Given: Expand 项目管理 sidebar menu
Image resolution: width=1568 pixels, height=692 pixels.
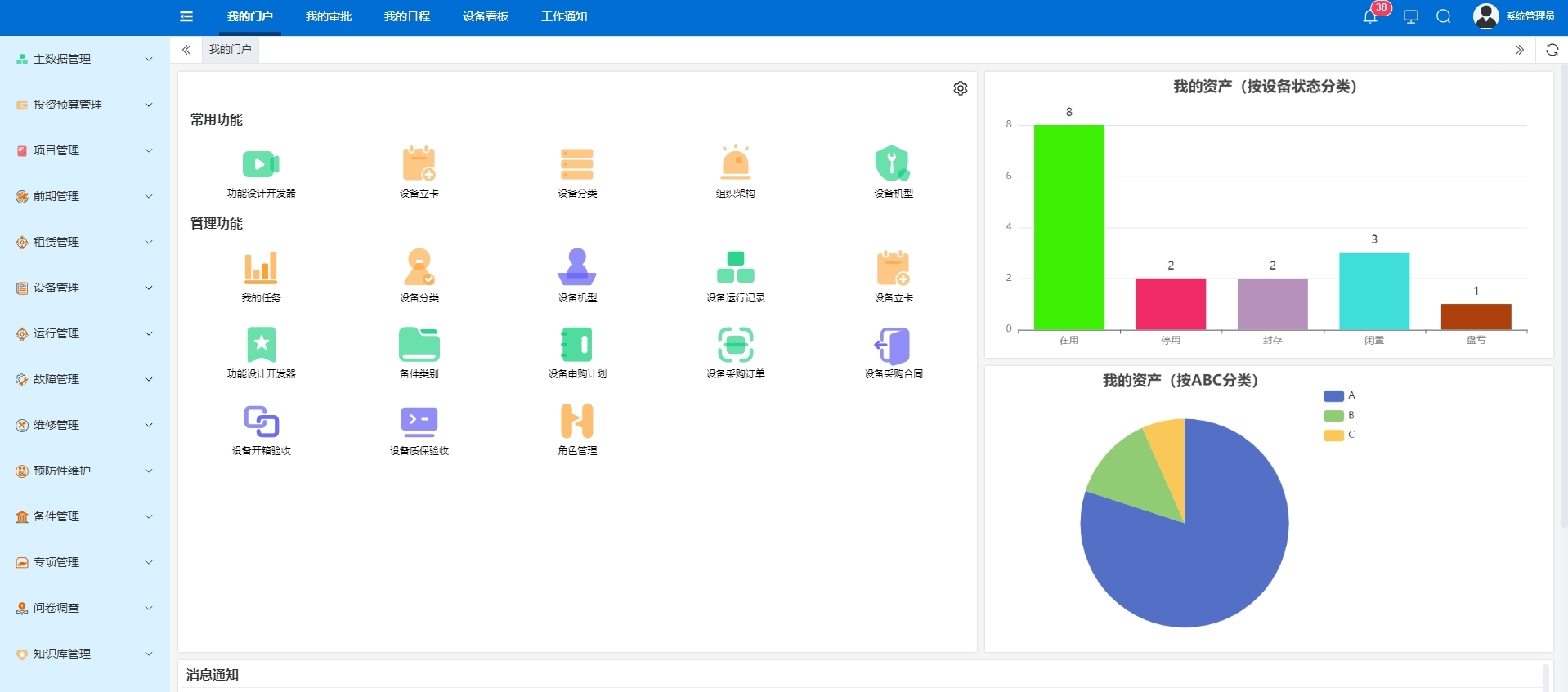Looking at the screenshot, I should pos(85,150).
